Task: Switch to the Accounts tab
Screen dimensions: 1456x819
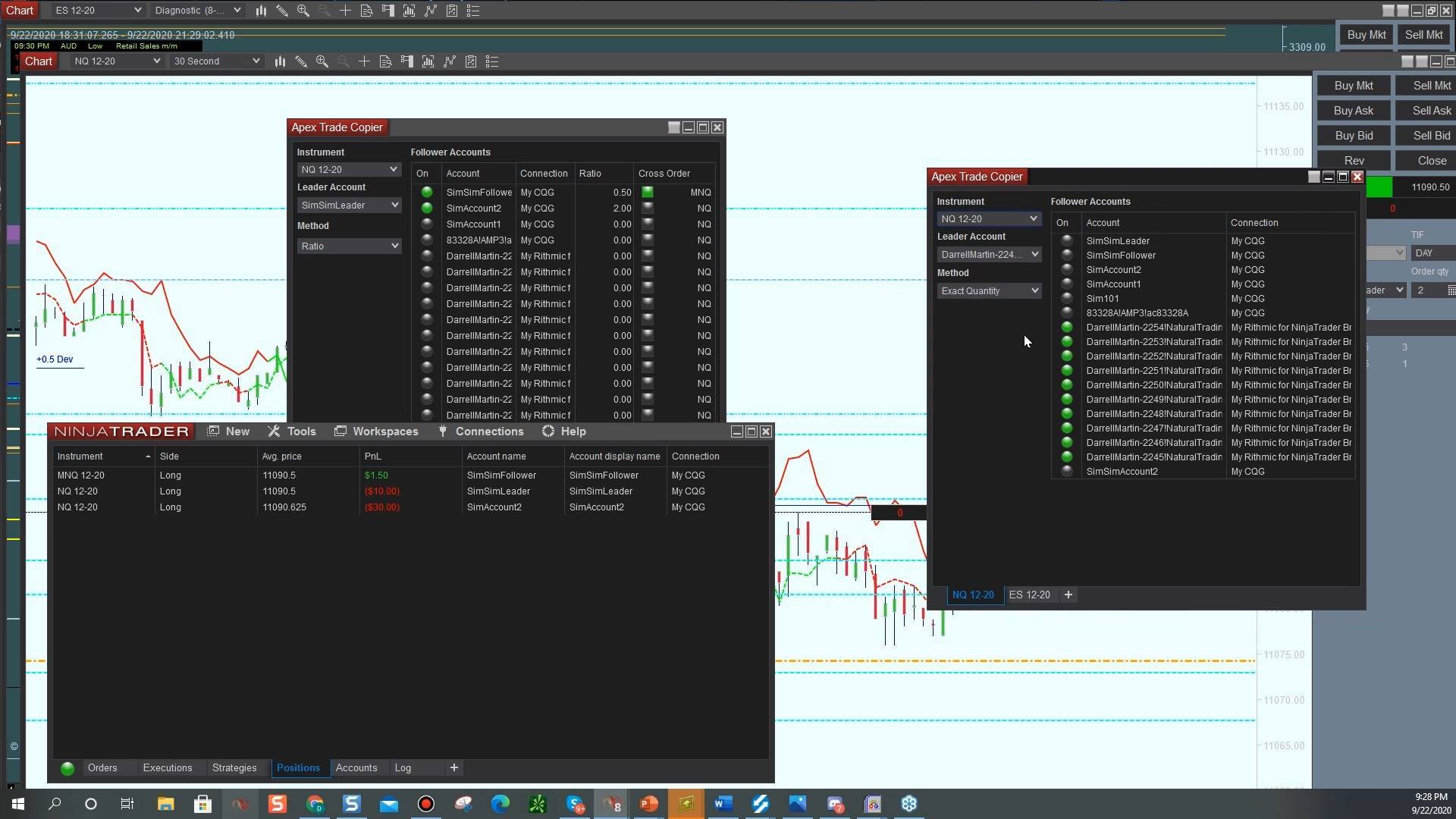Action: (356, 768)
